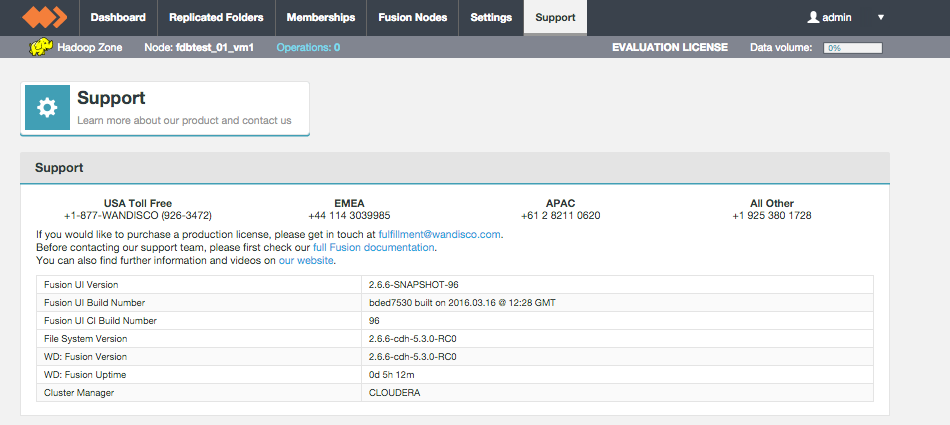Click the WD: Fusion Version value
The image size is (950, 425).
click(x=413, y=356)
